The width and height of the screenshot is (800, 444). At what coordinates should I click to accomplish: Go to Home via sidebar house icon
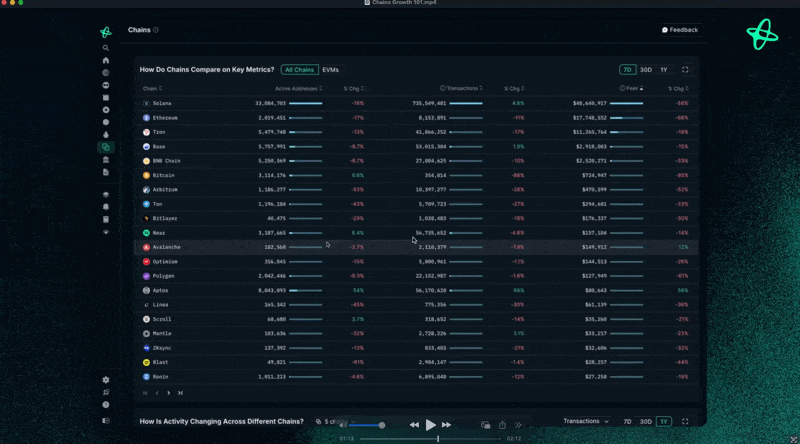click(106, 60)
